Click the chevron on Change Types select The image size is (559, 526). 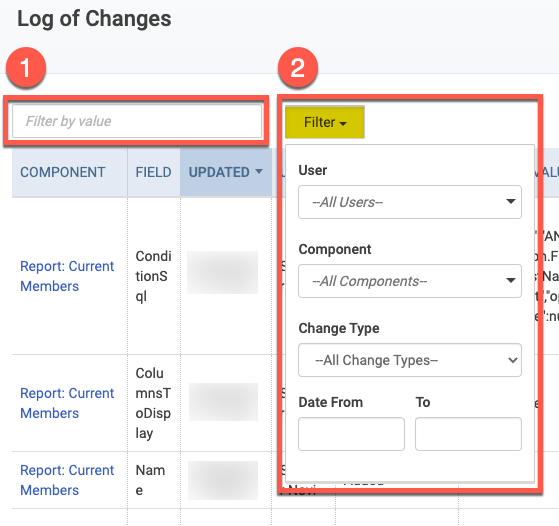coord(513,360)
